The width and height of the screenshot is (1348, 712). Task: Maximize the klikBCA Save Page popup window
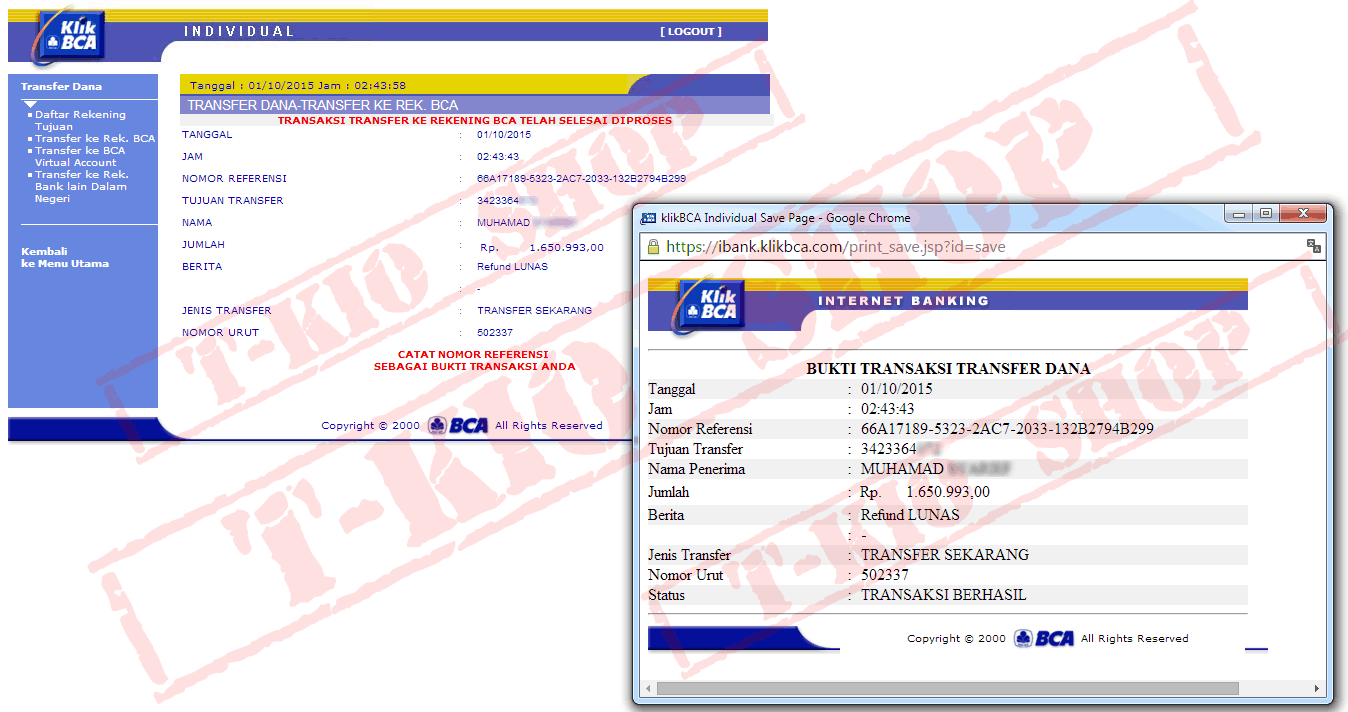coord(1265,214)
